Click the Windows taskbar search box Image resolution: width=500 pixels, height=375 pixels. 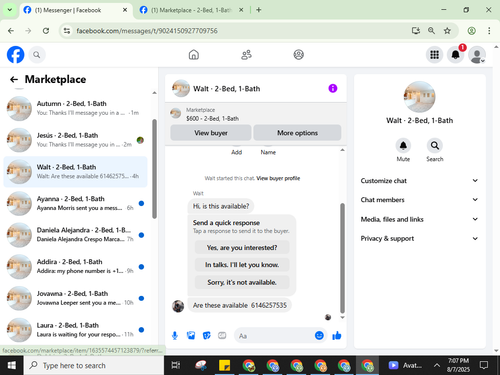[94, 365]
